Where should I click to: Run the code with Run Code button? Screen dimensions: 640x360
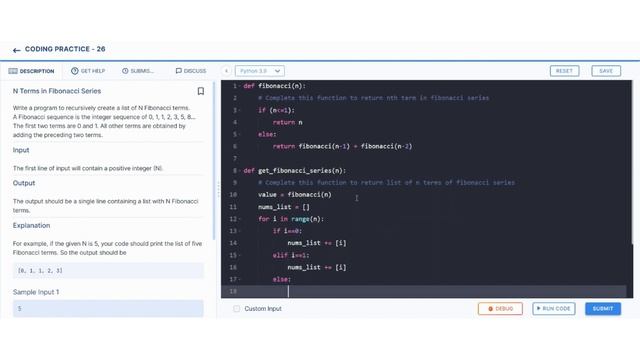point(554,309)
